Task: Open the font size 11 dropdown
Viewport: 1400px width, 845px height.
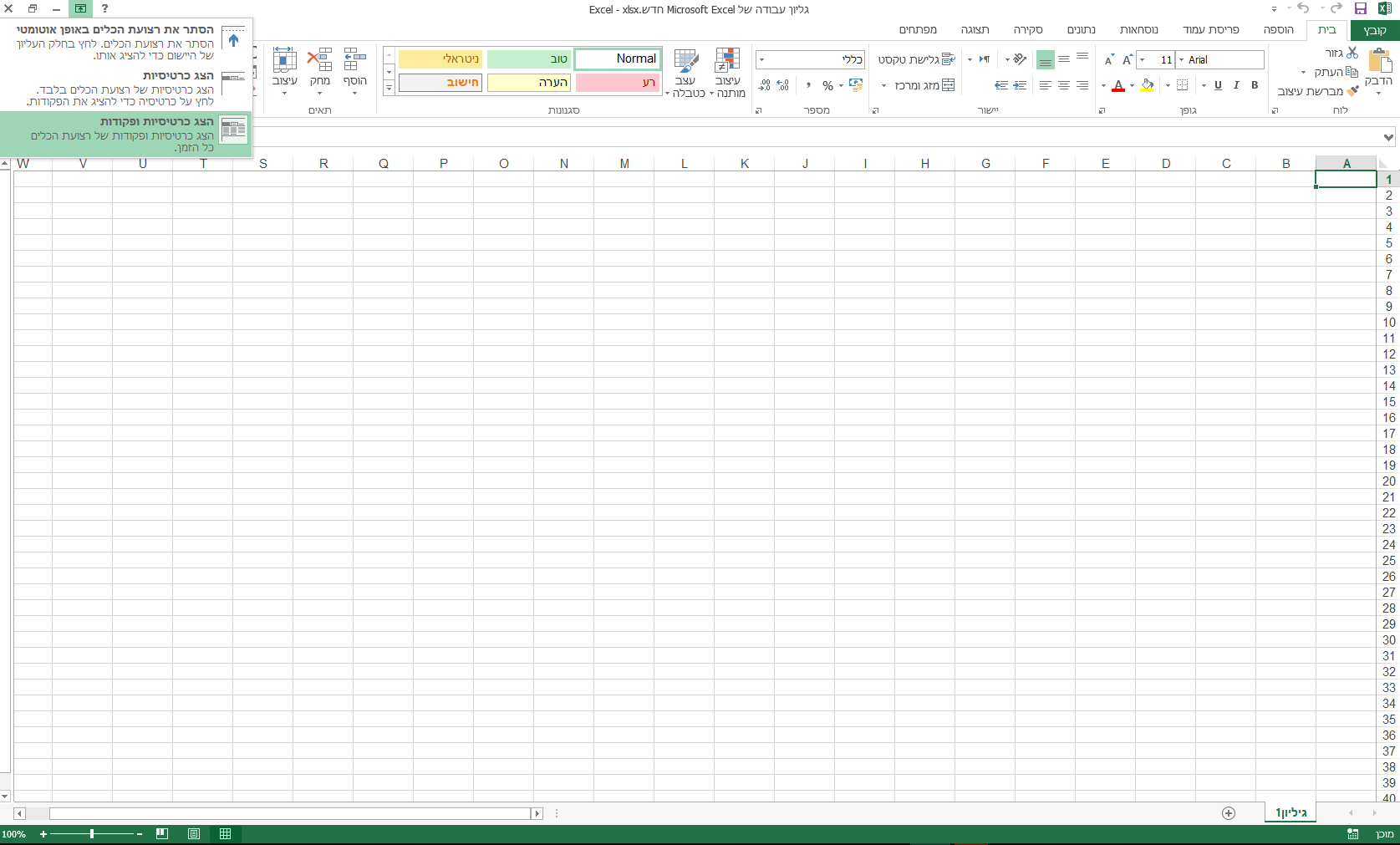Action: (x=1143, y=59)
